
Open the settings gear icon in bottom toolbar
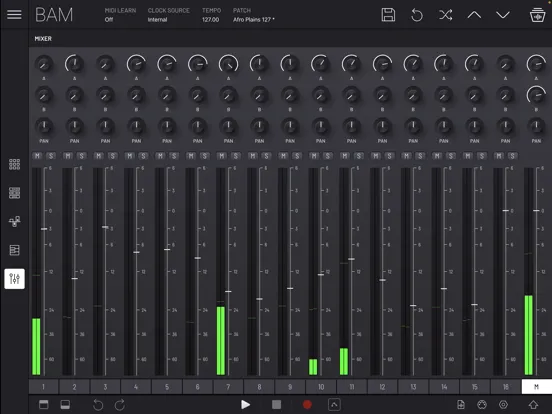[503, 405]
